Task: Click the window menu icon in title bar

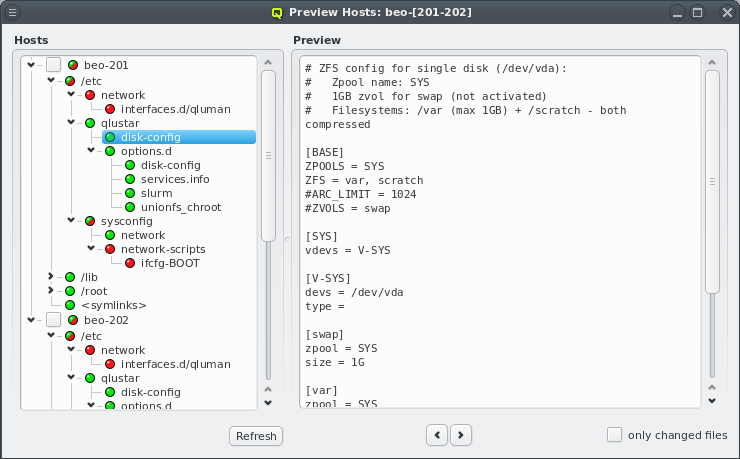Action: click(x=13, y=13)
